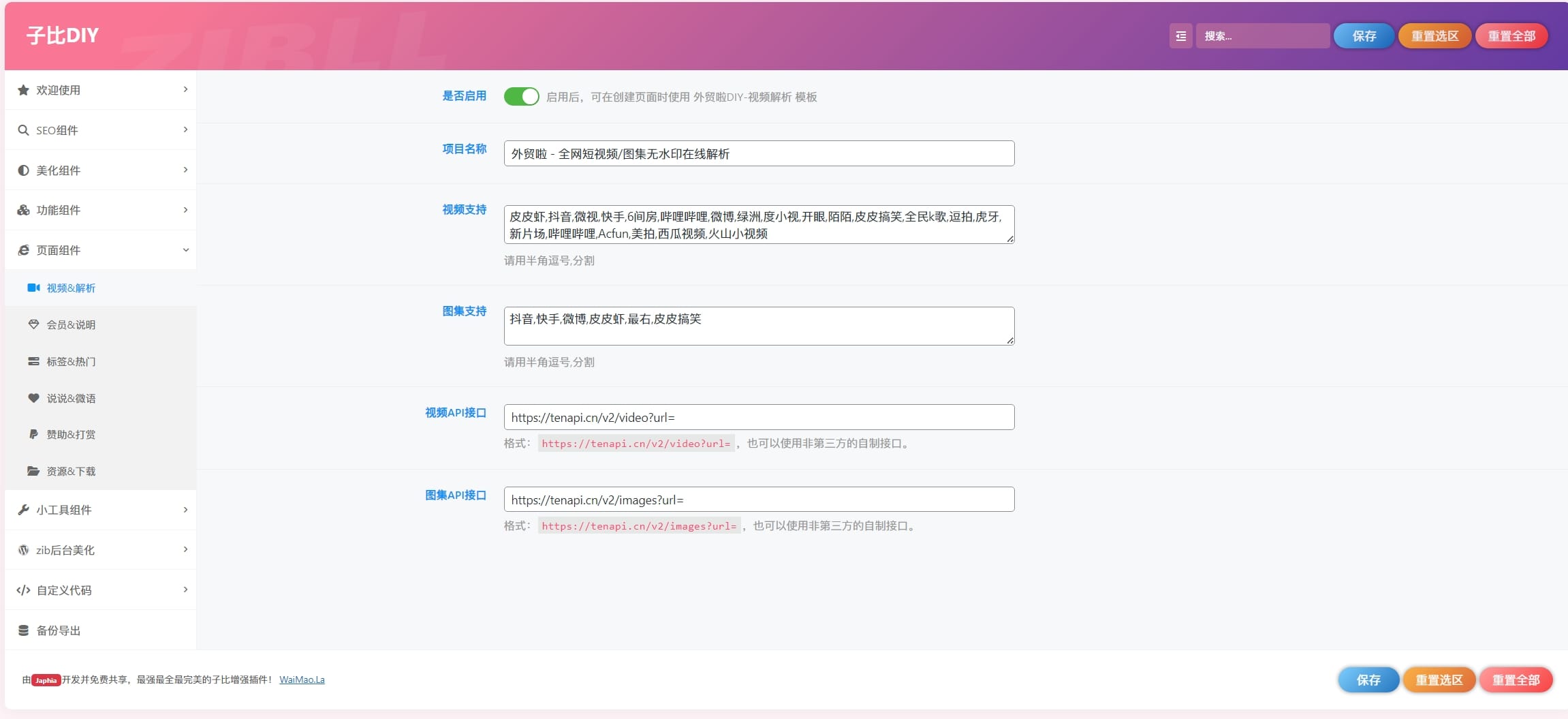Click the star icon beside 欢迎使用
Image resolution: width=1568 pixels, height=719 pixels.
coord(23,90)
